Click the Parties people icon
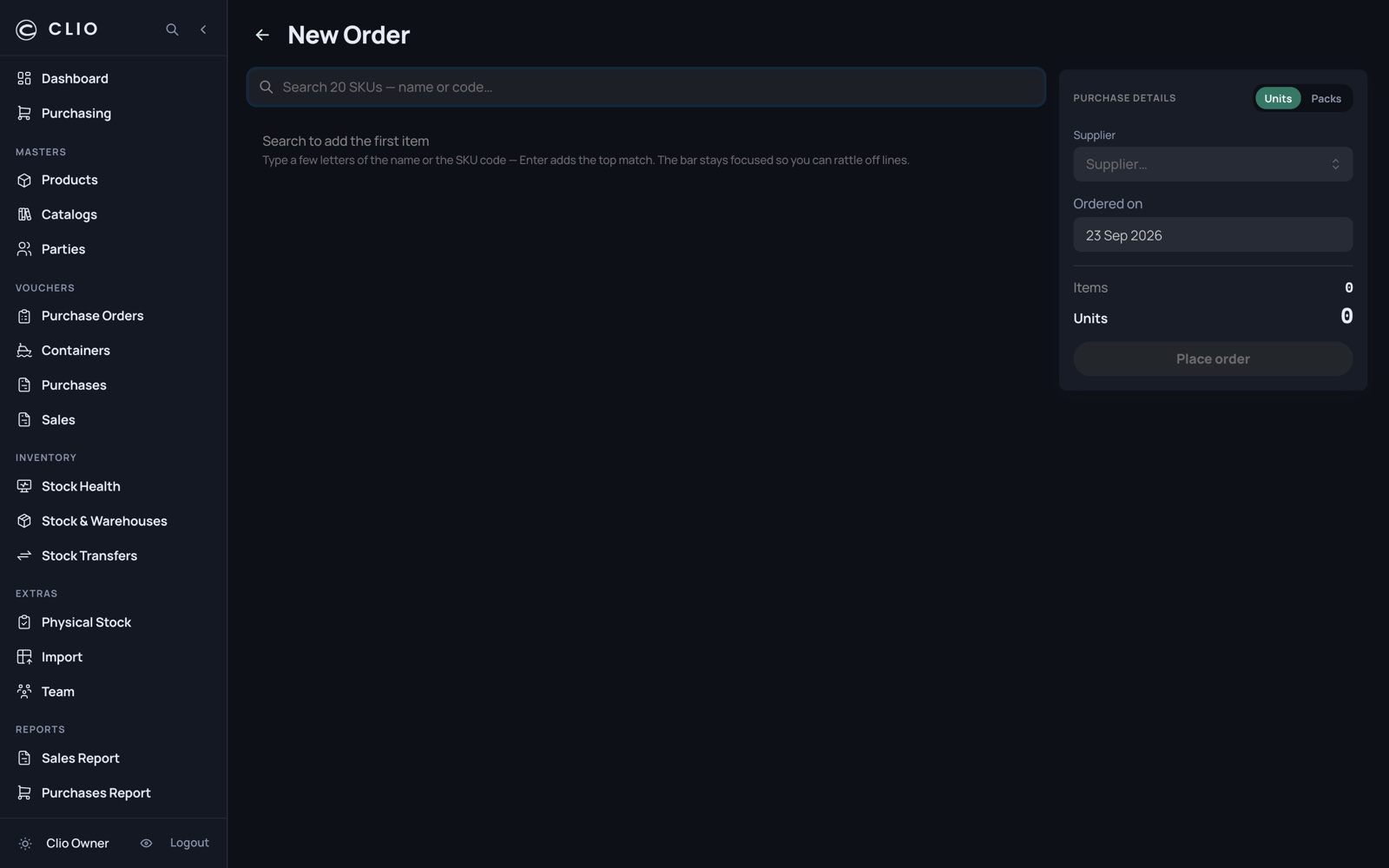The image size is (1389, 868). [24, 250]
